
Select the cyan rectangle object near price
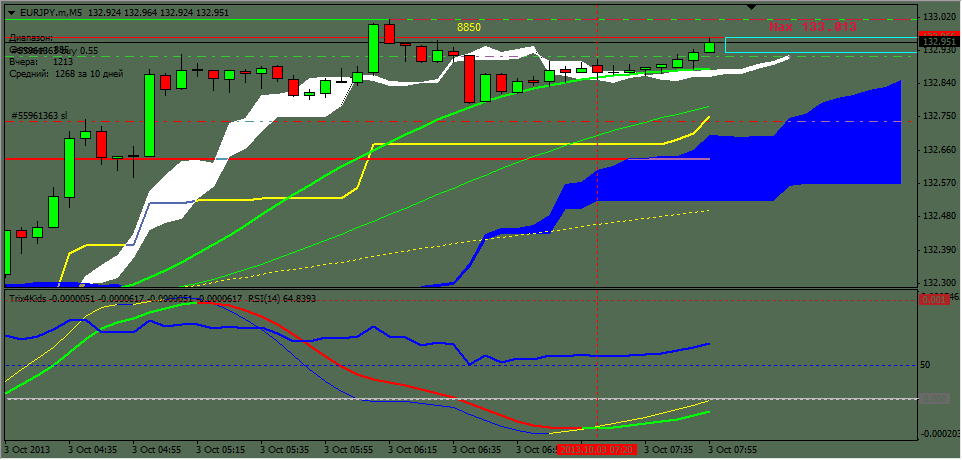(822, 45)
